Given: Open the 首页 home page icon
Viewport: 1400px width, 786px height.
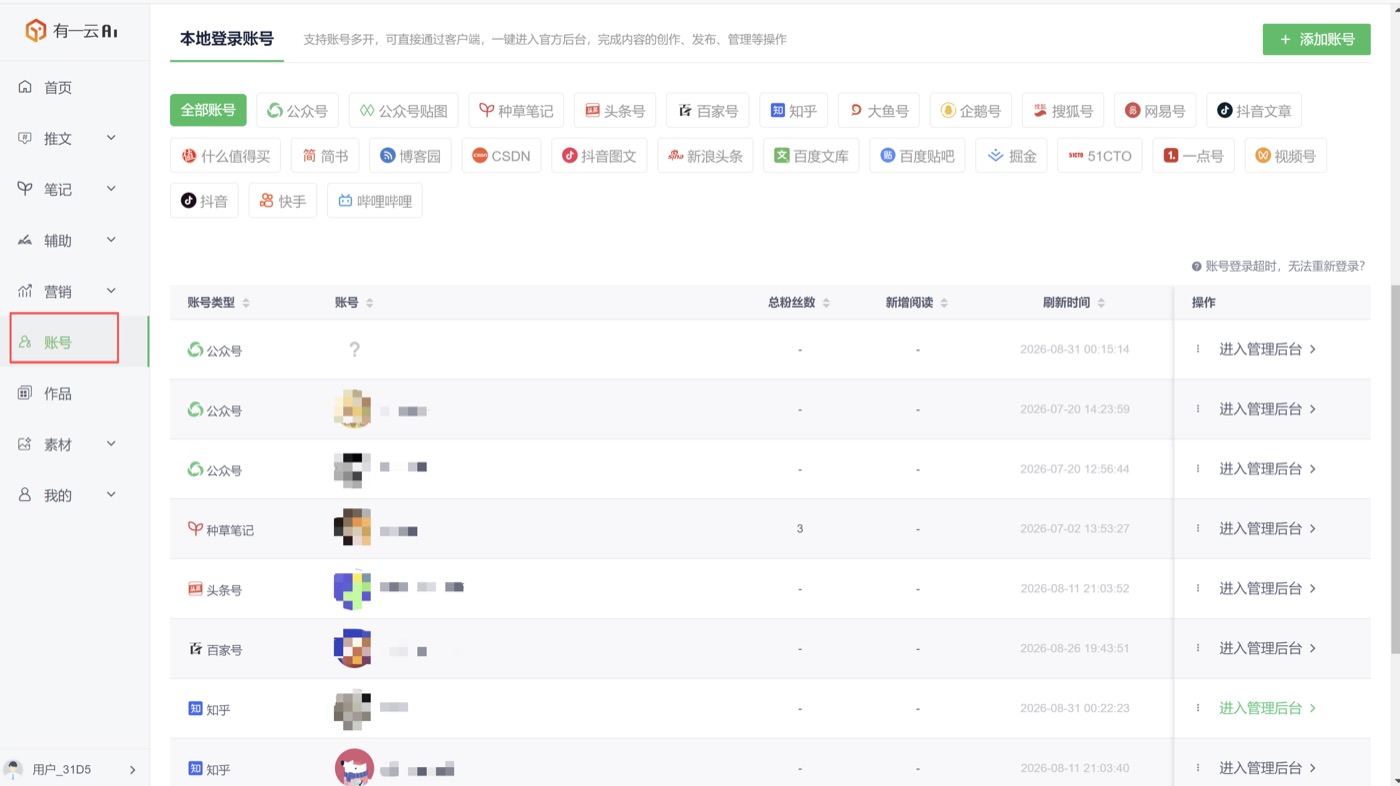Looking at the screenshot, I should click(x=25, y=87).
